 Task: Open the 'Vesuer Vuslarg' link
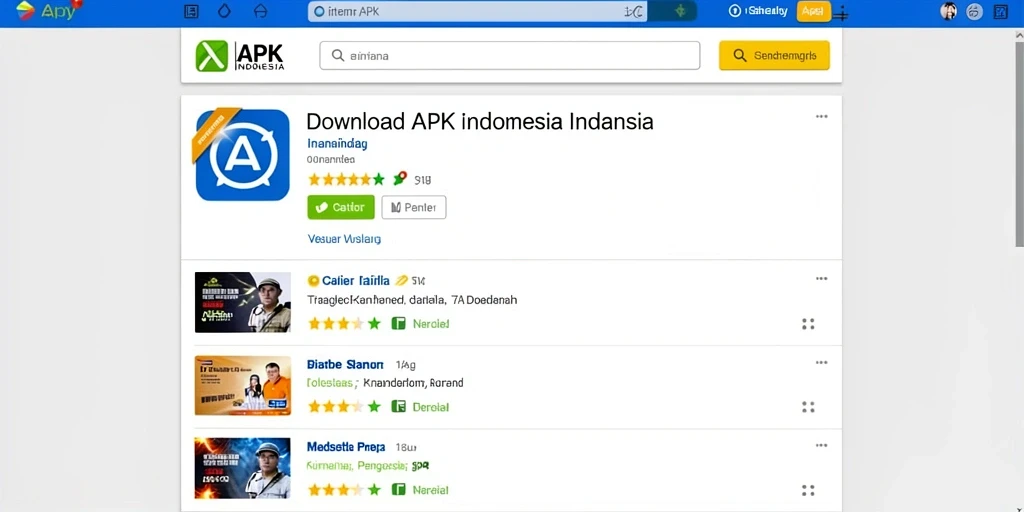[344, 239]
